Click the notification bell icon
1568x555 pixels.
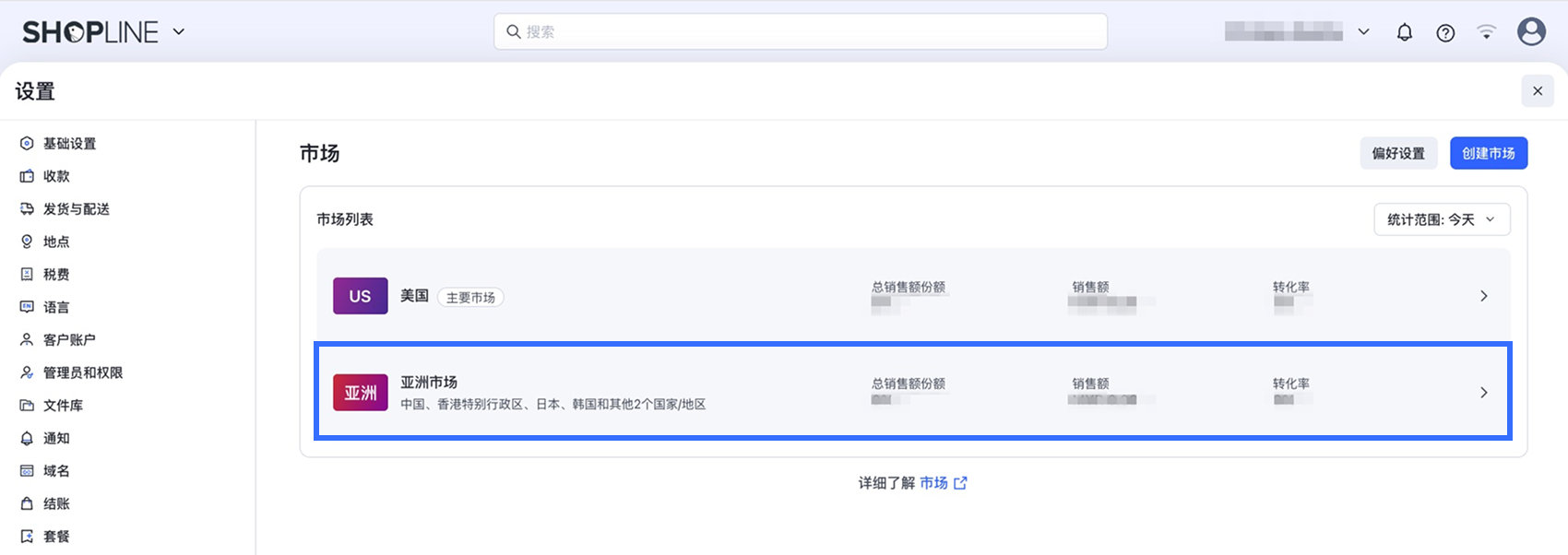point(1404,32)
